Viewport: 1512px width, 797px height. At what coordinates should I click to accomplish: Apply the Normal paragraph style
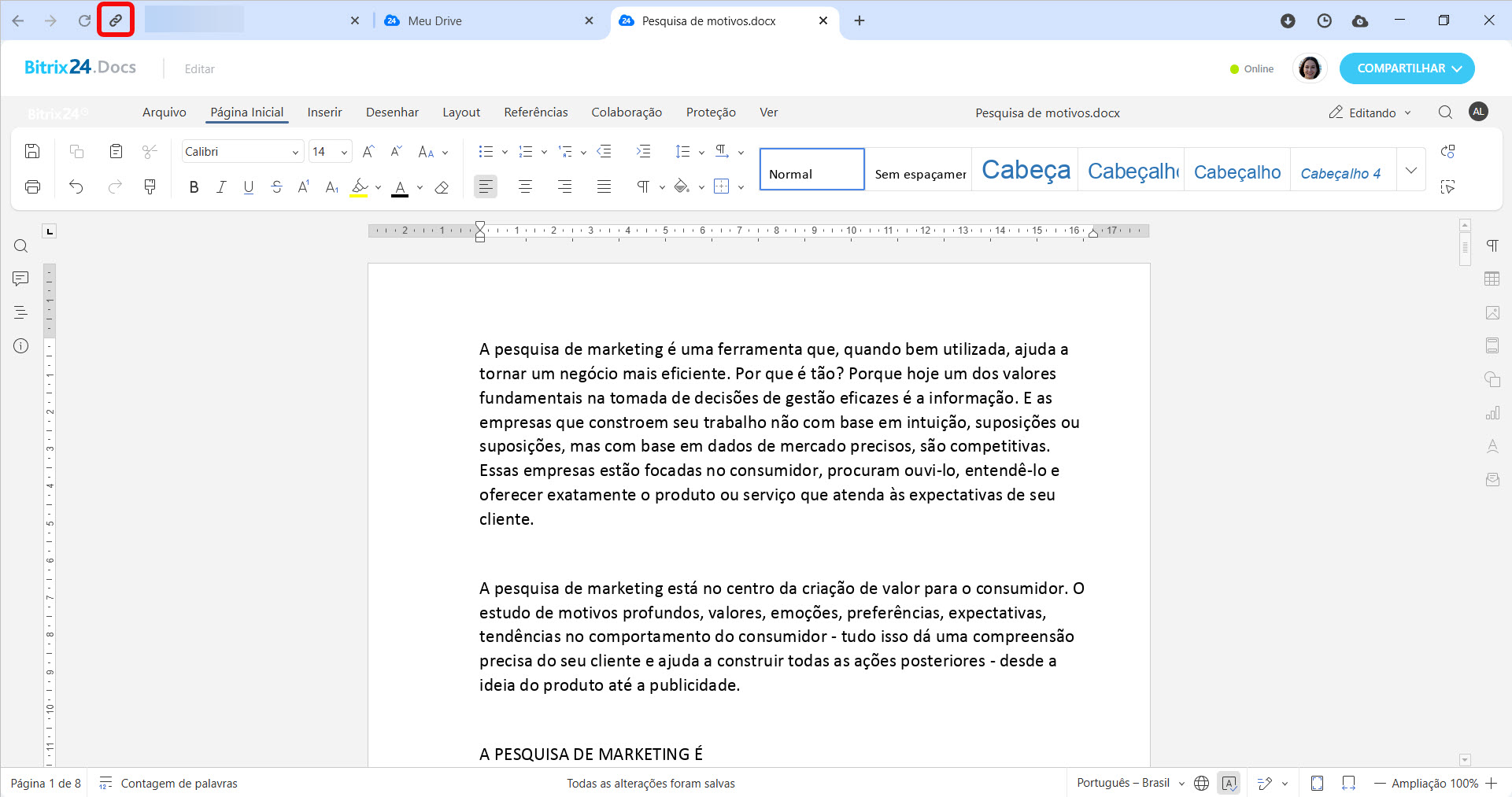coord(811,170)
